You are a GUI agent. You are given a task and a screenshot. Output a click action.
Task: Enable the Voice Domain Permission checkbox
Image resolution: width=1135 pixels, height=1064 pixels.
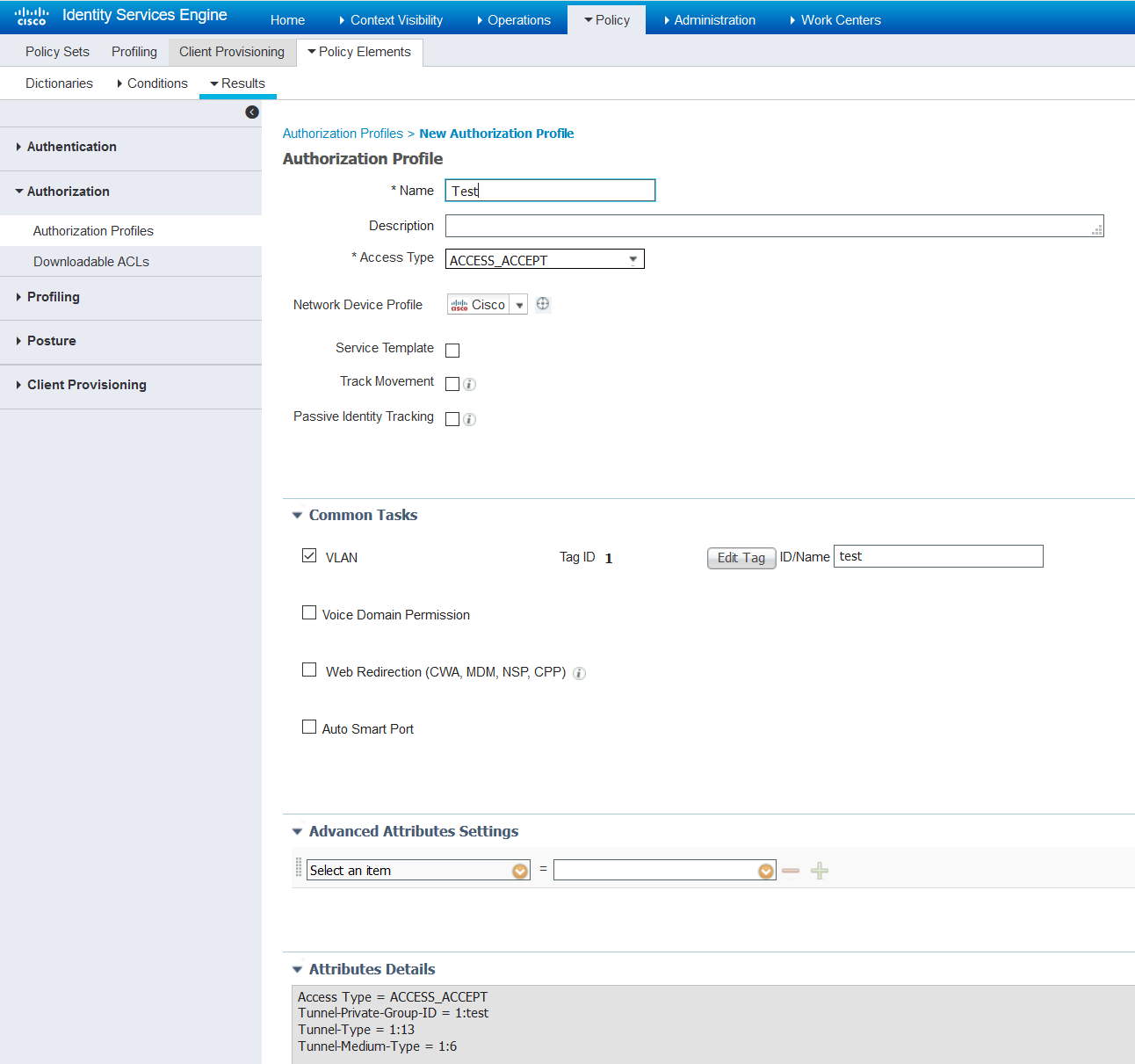(x=308, y=612)
